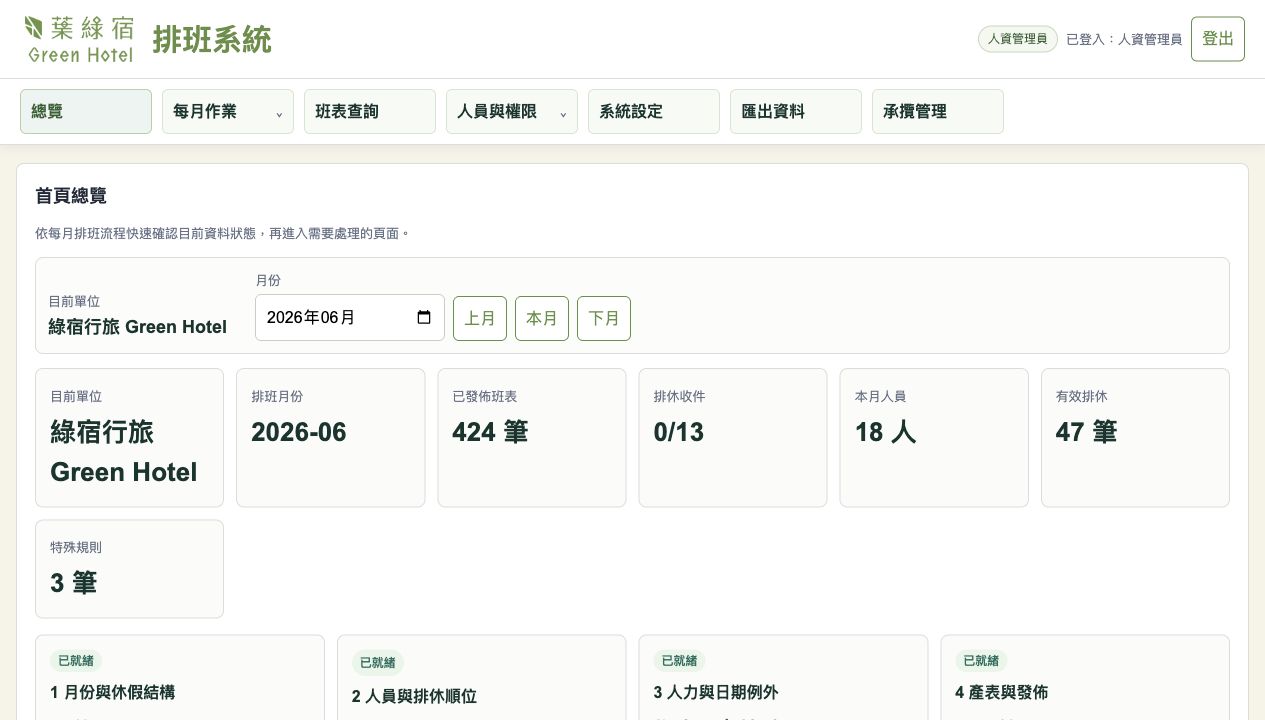This screenshot has height=720, width=1265.
Task: Select the 排班月份 2026-06 card
Action: [x=331, y=438]
